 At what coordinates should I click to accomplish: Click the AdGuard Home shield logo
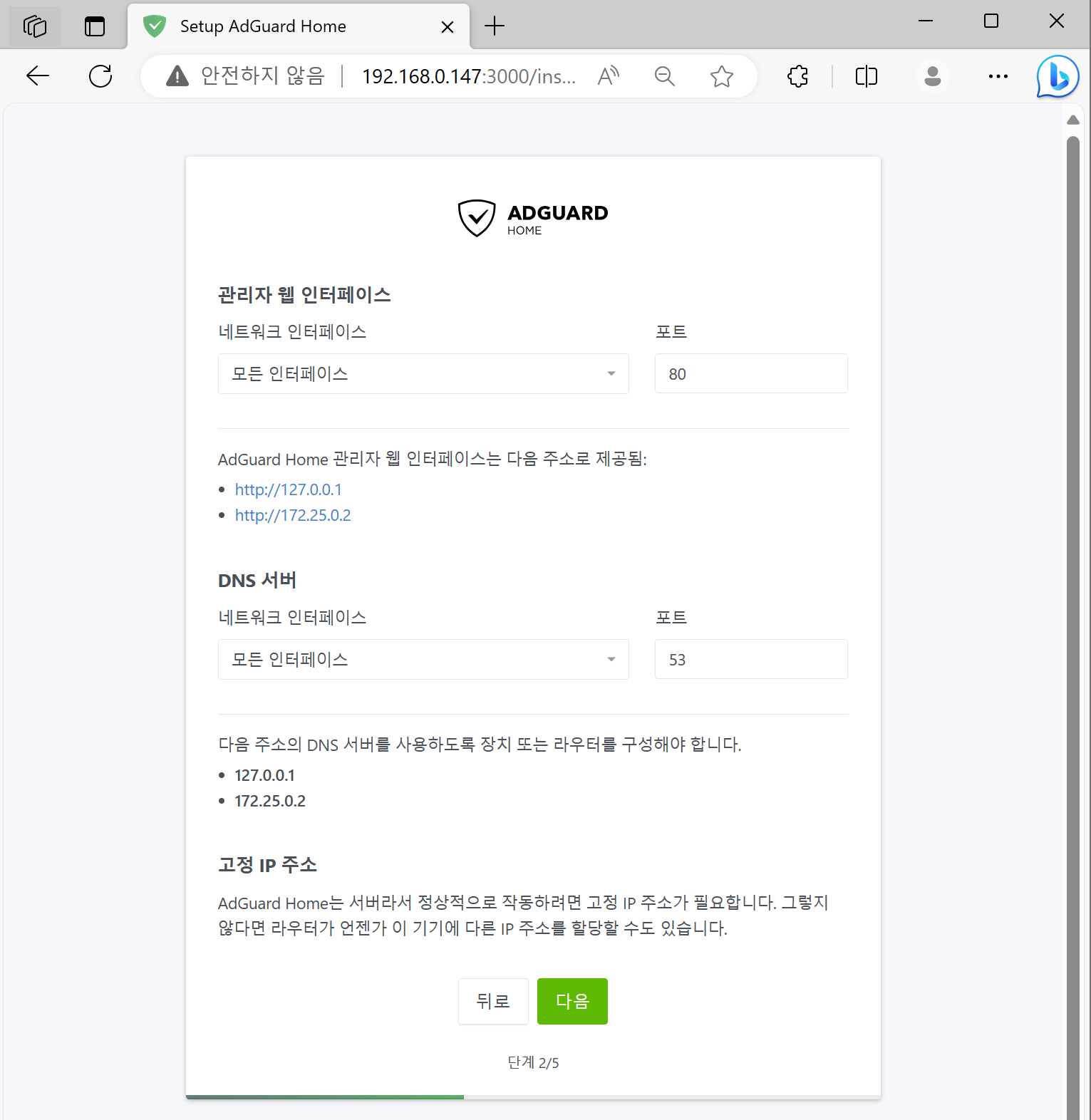click(x=476, y=218)
